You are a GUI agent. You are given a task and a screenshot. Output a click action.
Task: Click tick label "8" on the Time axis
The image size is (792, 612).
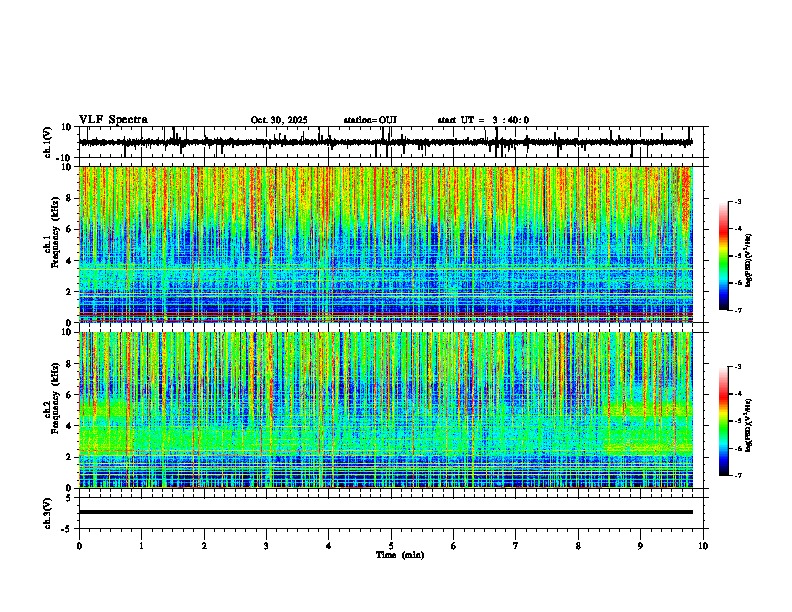point(578,546)
